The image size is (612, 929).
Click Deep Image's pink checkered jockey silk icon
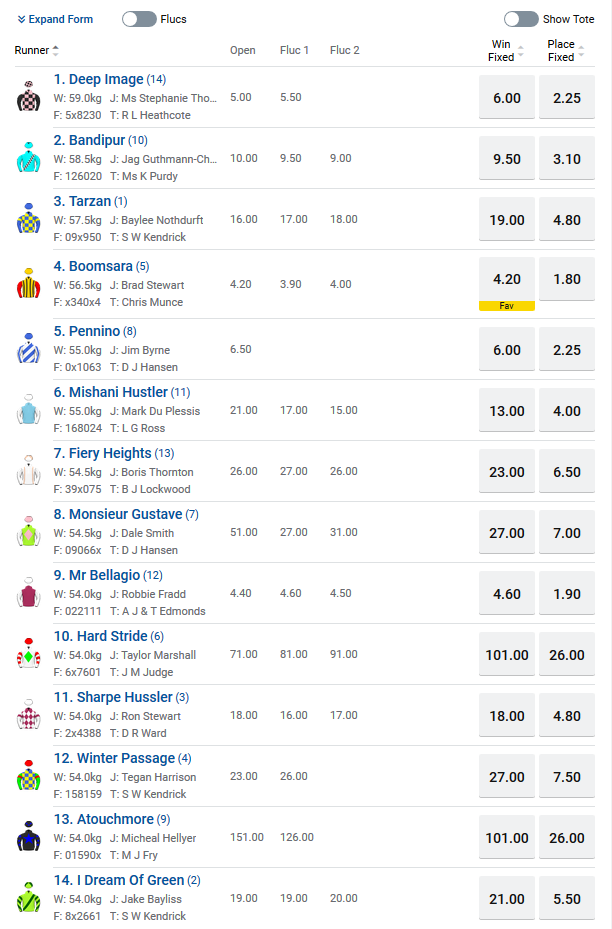28,97
